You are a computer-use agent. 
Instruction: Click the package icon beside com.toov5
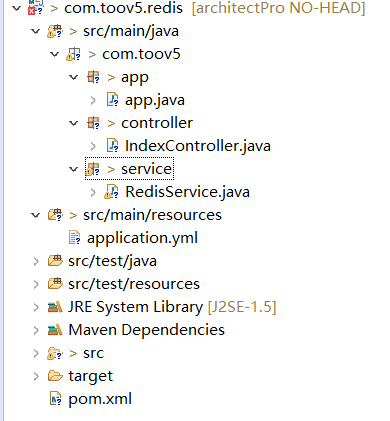click(x=74, y=54)
